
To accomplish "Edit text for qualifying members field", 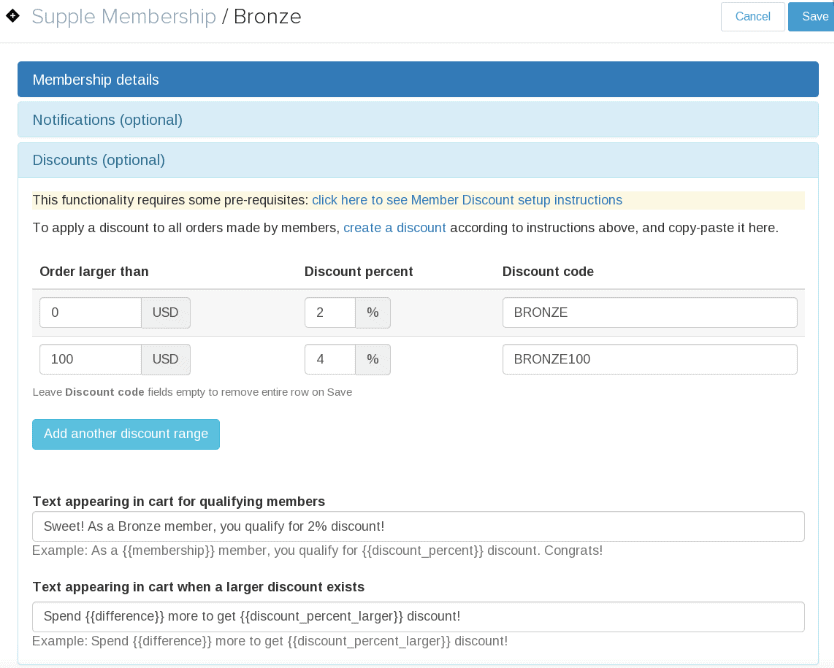I will tap(418, 527).
